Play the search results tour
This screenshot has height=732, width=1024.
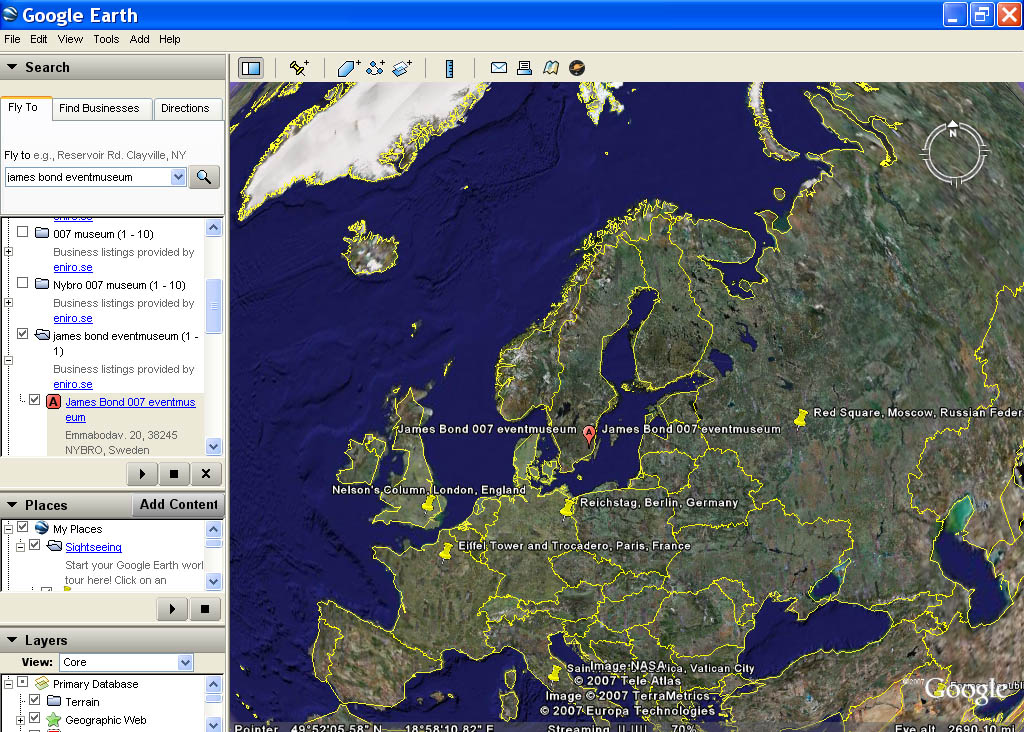(141, 473)
